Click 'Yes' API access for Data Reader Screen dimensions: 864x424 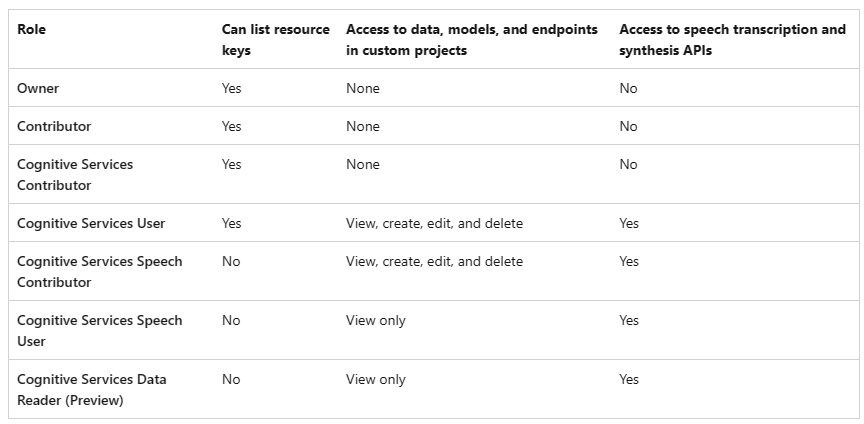click(x=629, y=379)
